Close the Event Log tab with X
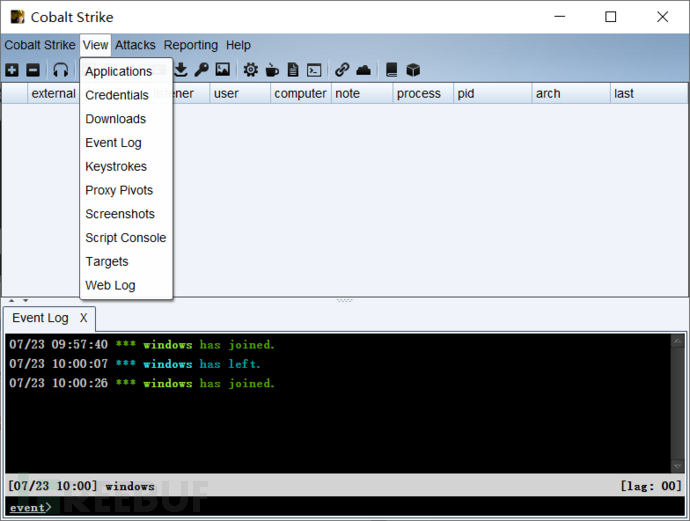 point(84,318)
